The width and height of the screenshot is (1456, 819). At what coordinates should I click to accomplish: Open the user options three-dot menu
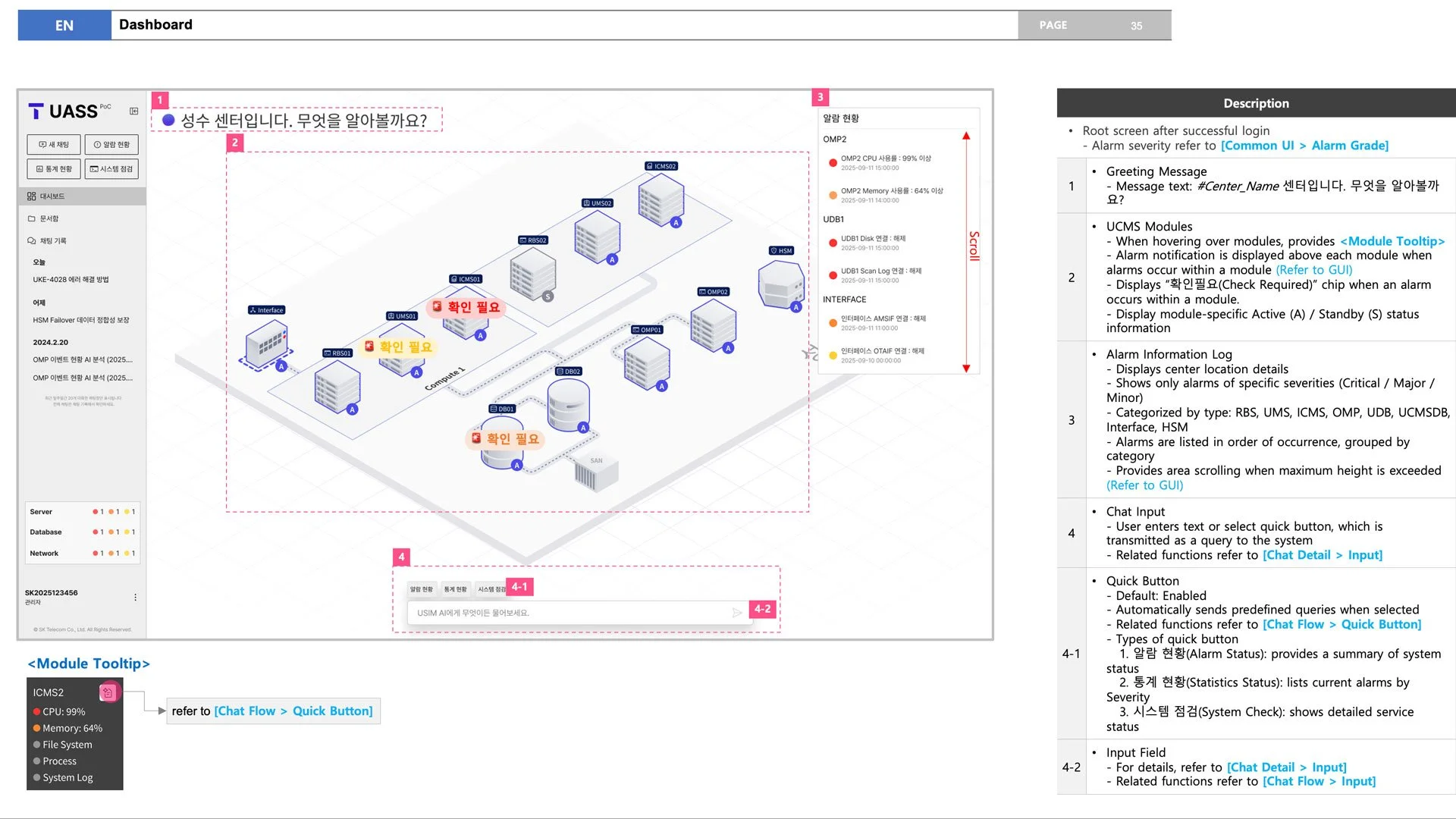[136, 598]
